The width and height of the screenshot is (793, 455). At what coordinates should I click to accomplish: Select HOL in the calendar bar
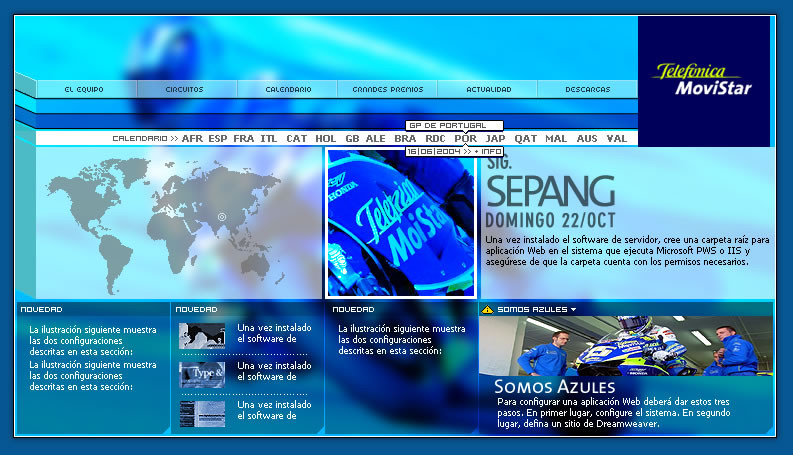[326, 139]
